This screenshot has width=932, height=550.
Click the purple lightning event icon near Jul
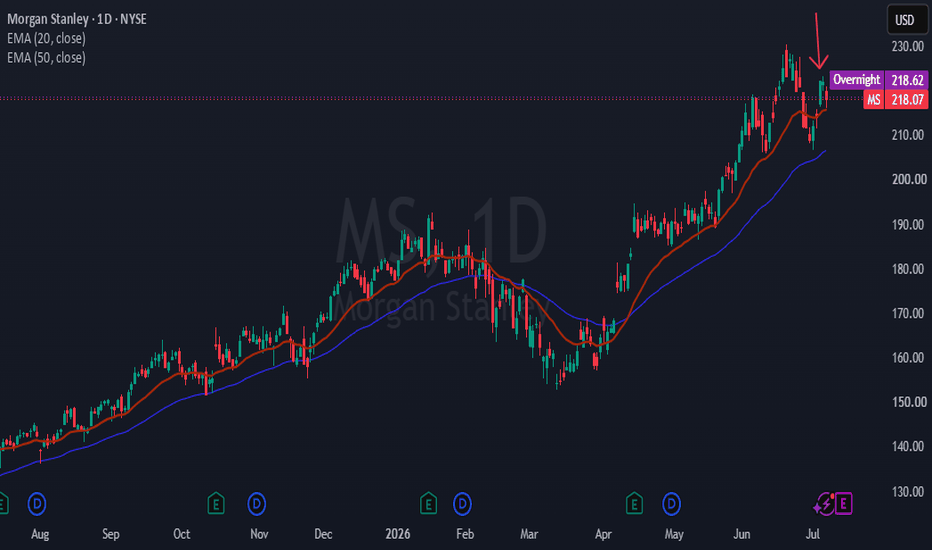pyautogui.click(x=824, y=504)
